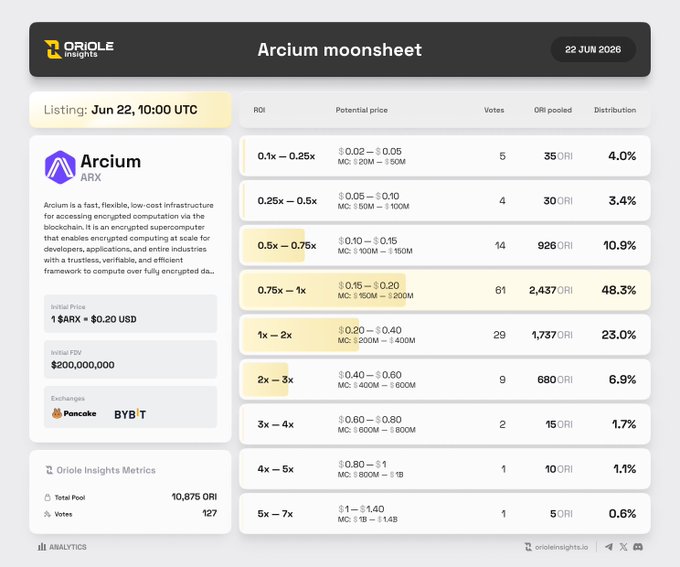Click the 48.3% distribution value

tap(618, 290)
